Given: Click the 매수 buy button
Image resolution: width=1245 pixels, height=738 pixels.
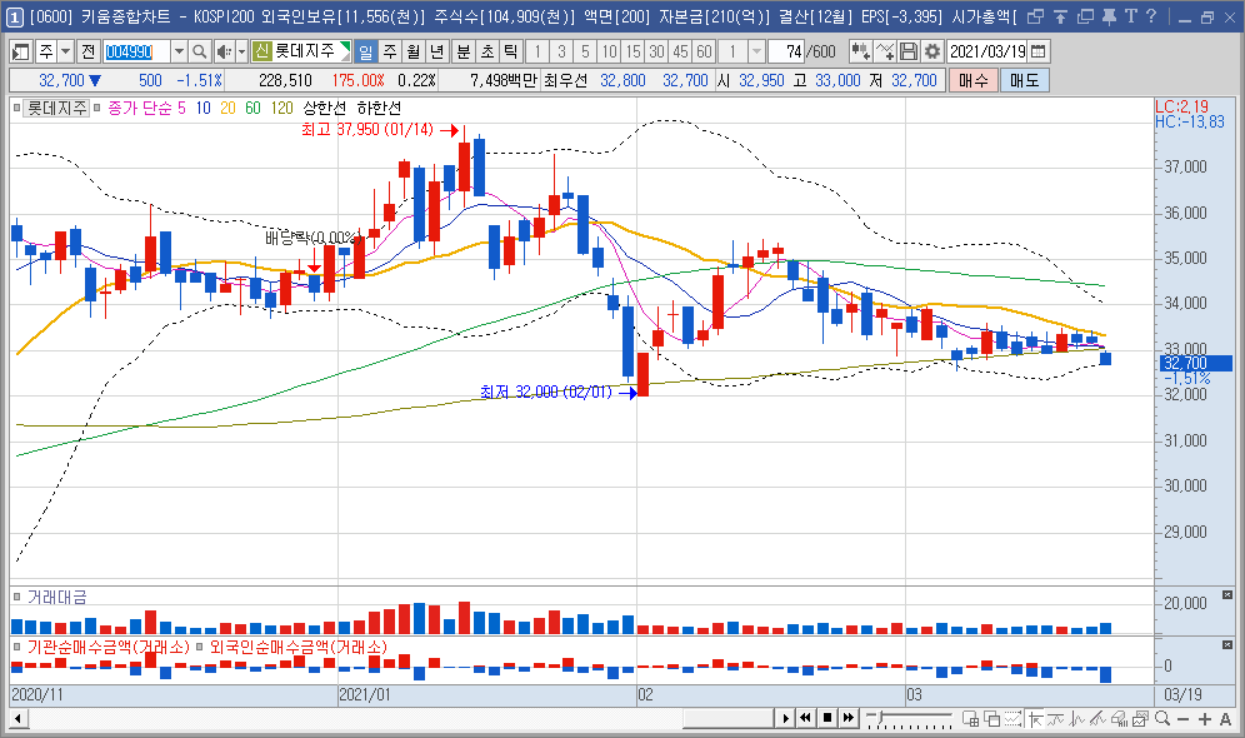Looking at the screenshot, I should (x=974, y=81).
